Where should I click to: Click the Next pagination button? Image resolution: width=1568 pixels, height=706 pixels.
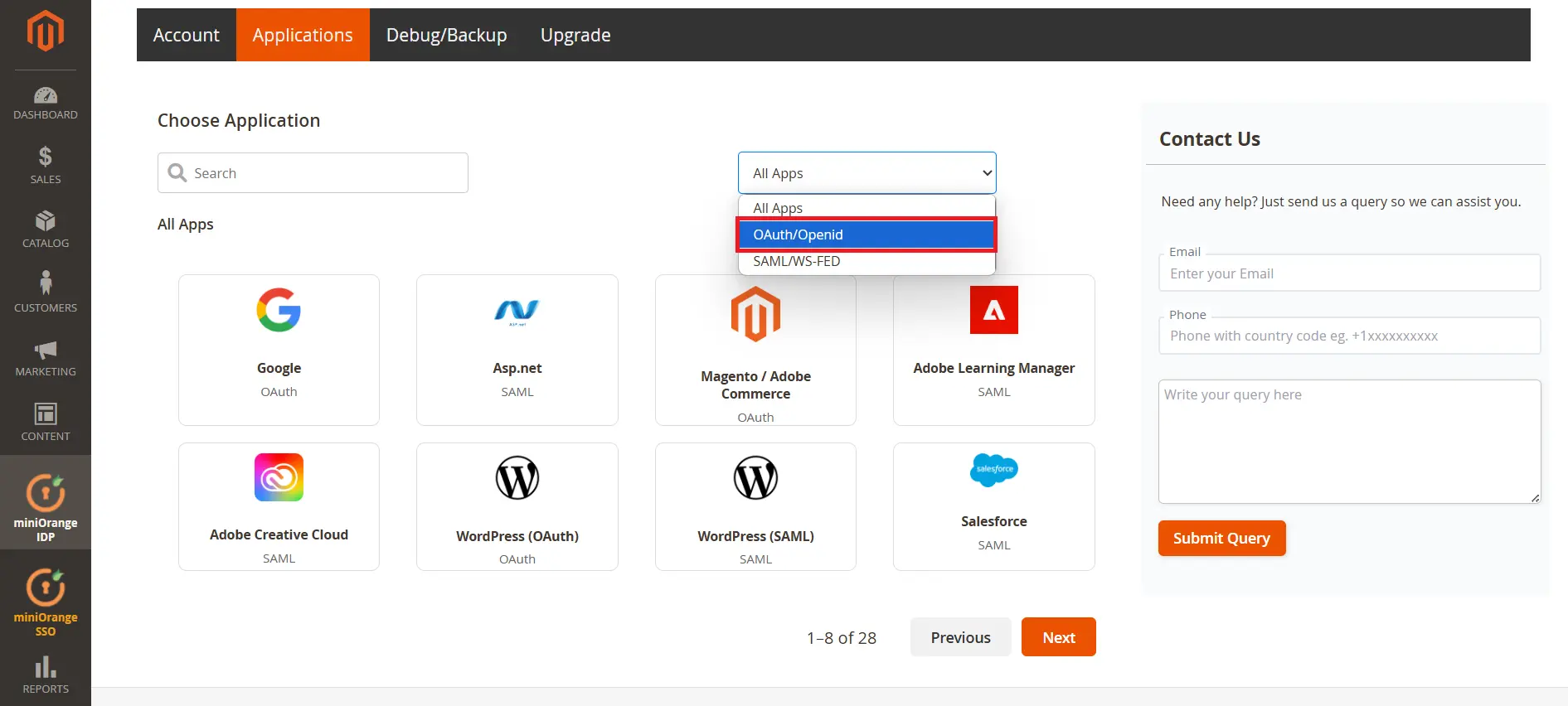click(1058, 637)
